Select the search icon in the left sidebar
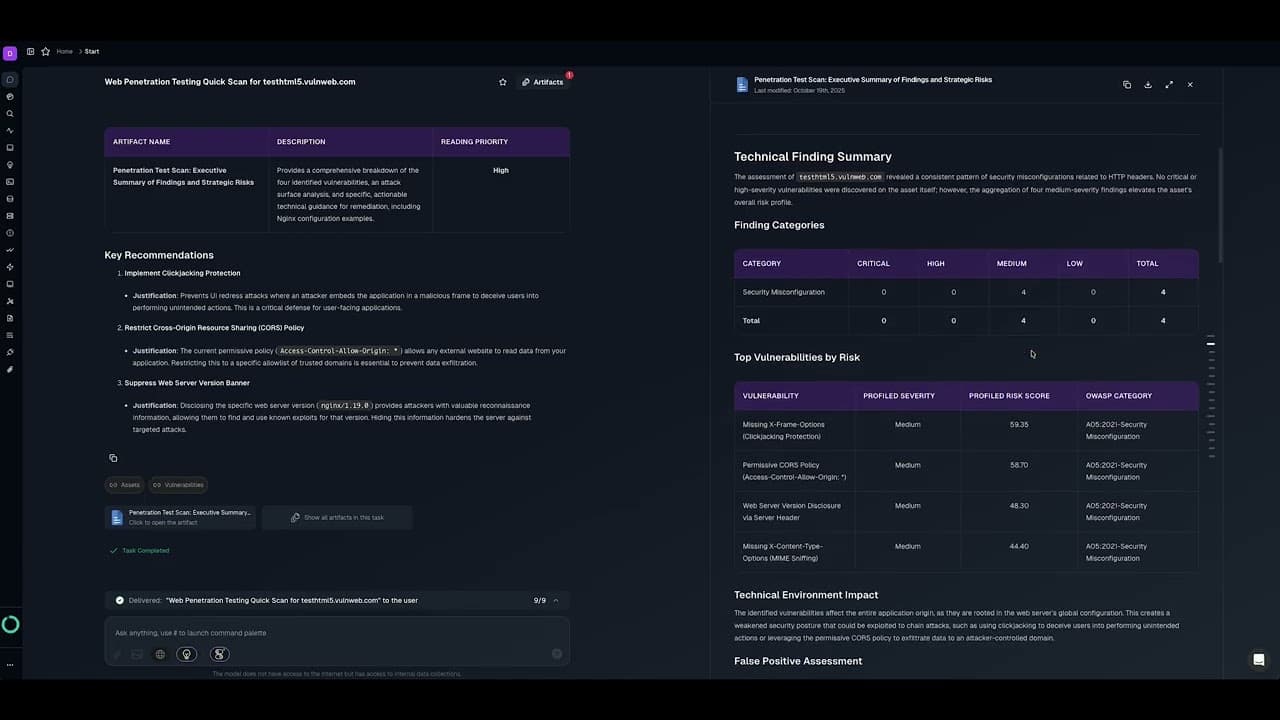Image resolution: width=1280 pixels, height=720 pixels. pyautogui.click(x=10, y=113)
